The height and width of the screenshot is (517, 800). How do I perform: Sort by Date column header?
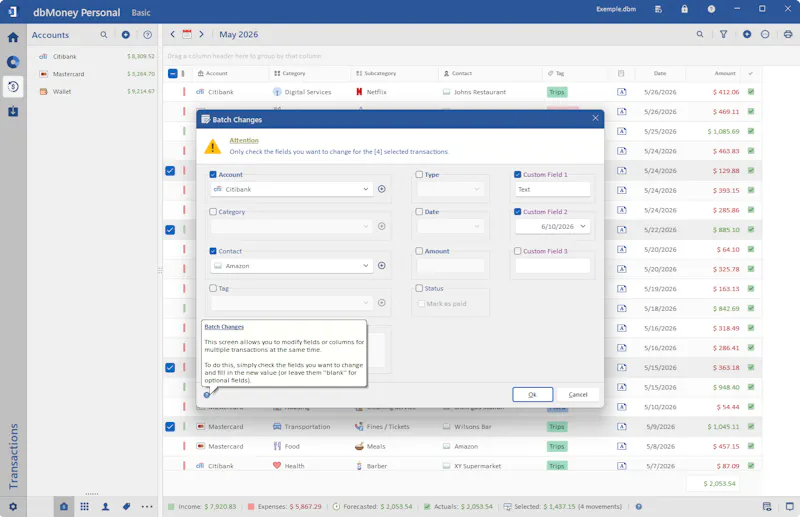(x=660, y=73)
